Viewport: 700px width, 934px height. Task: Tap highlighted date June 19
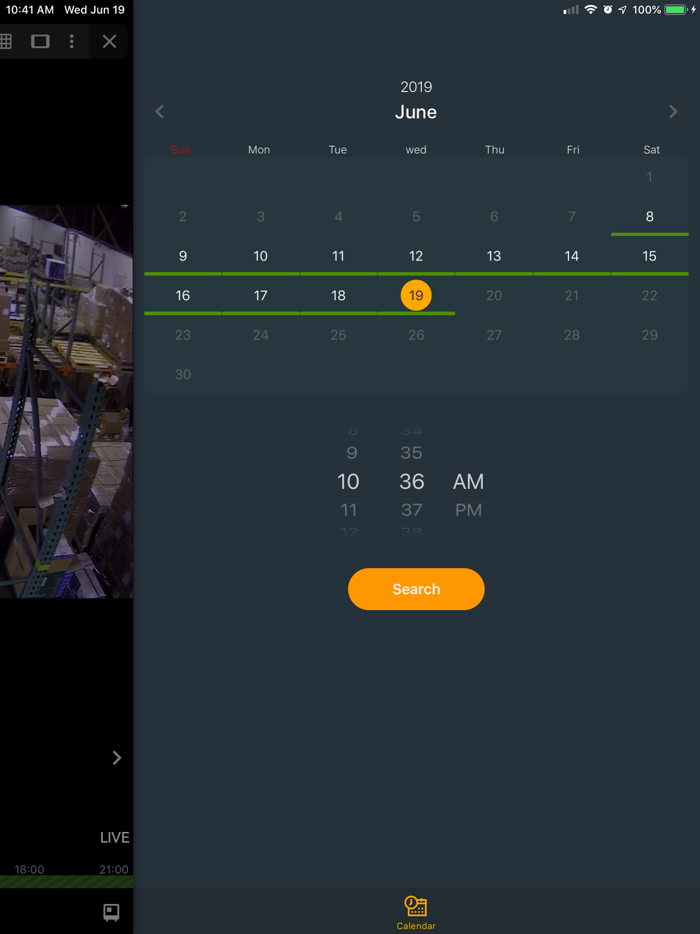(416, 295)
